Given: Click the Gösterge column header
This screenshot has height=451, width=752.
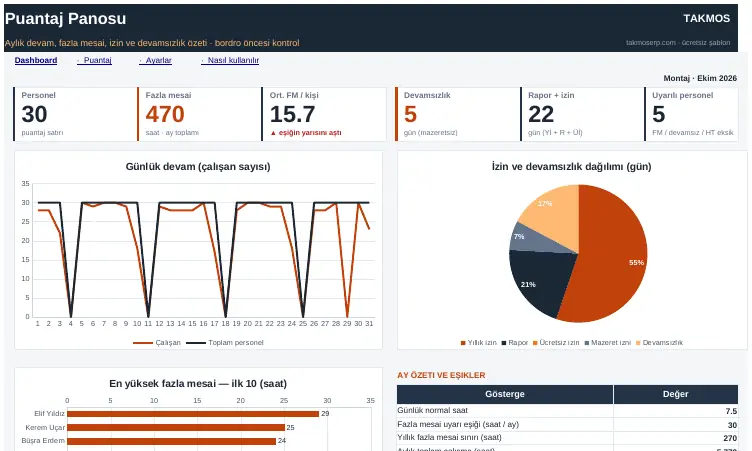Looking at the screenshot, I should [x=505, y=394].
